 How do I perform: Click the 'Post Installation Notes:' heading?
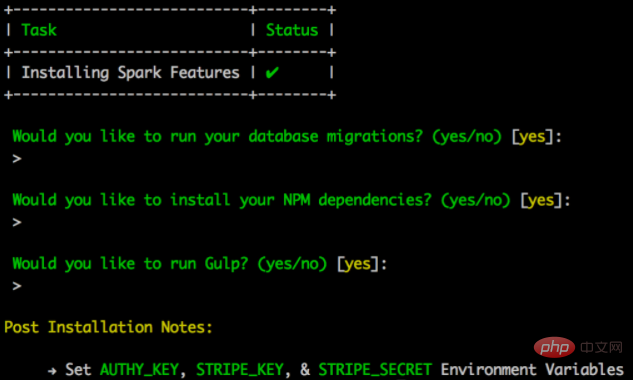(108, 327)
